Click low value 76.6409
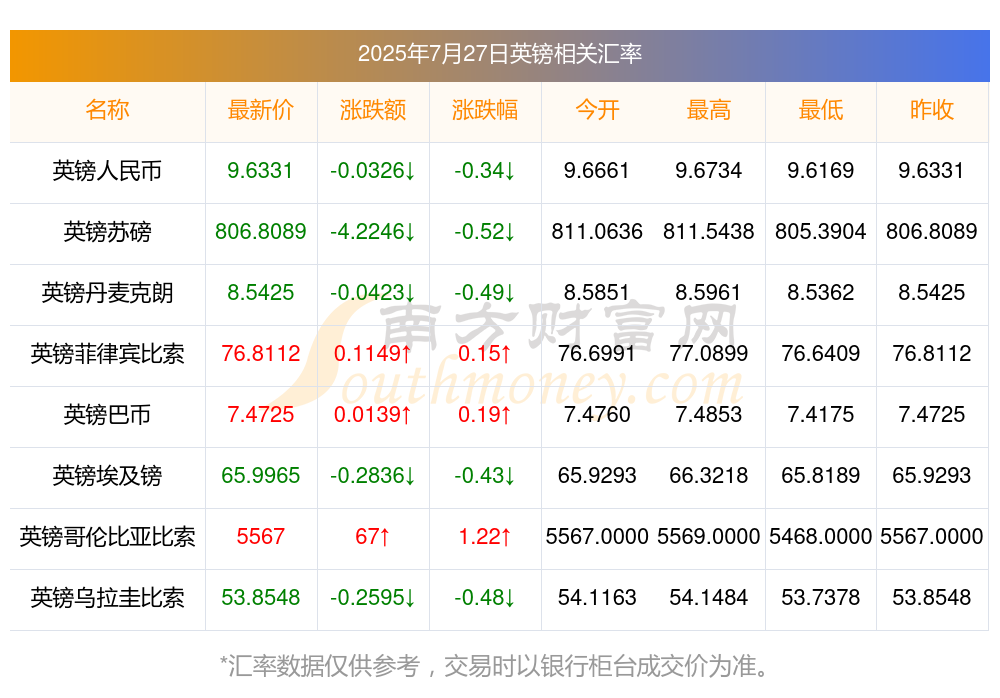This screenshot has width=1000, height=698. (x=821, y=353)
